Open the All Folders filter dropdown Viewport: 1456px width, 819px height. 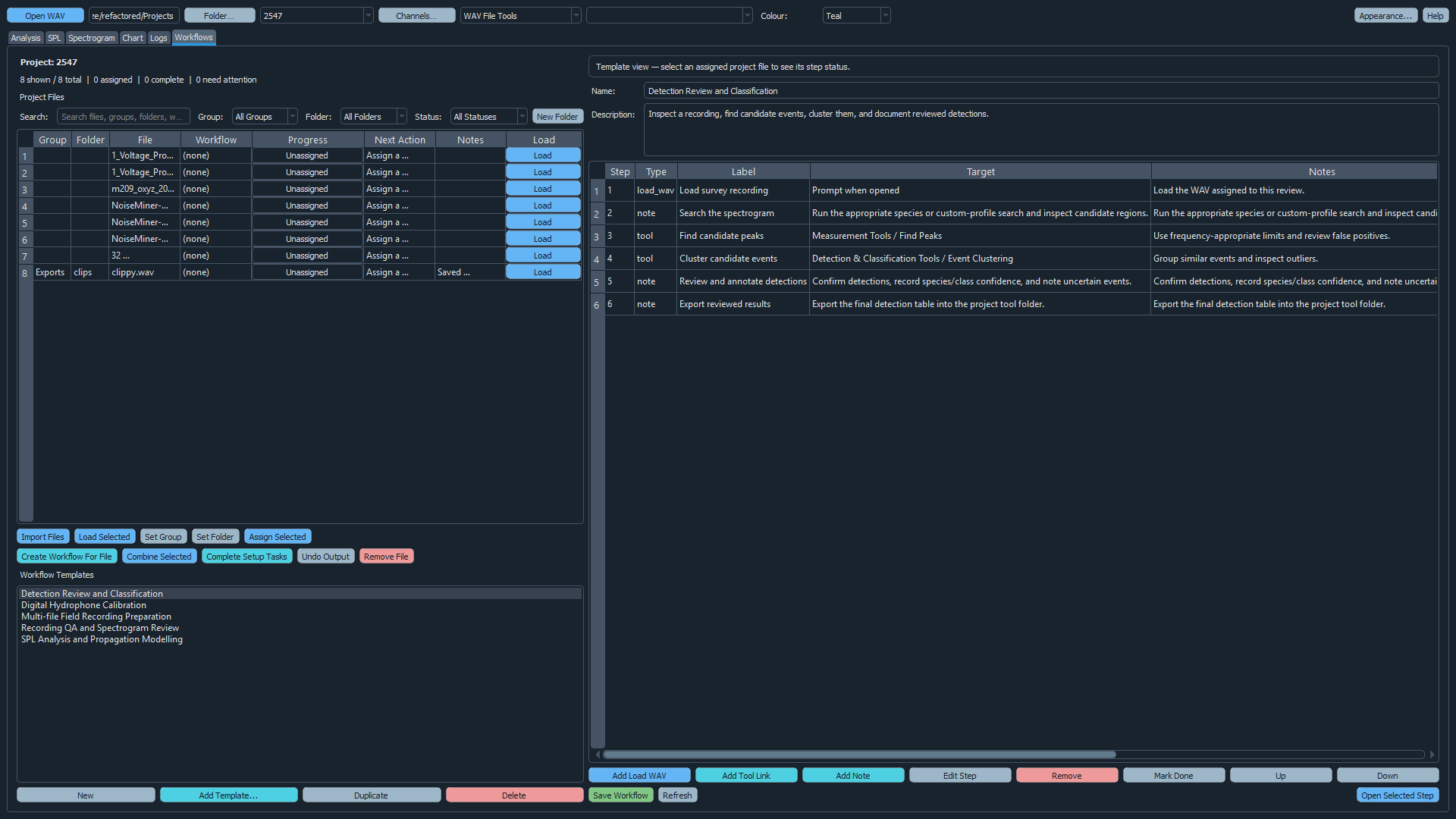pos(373,117)
